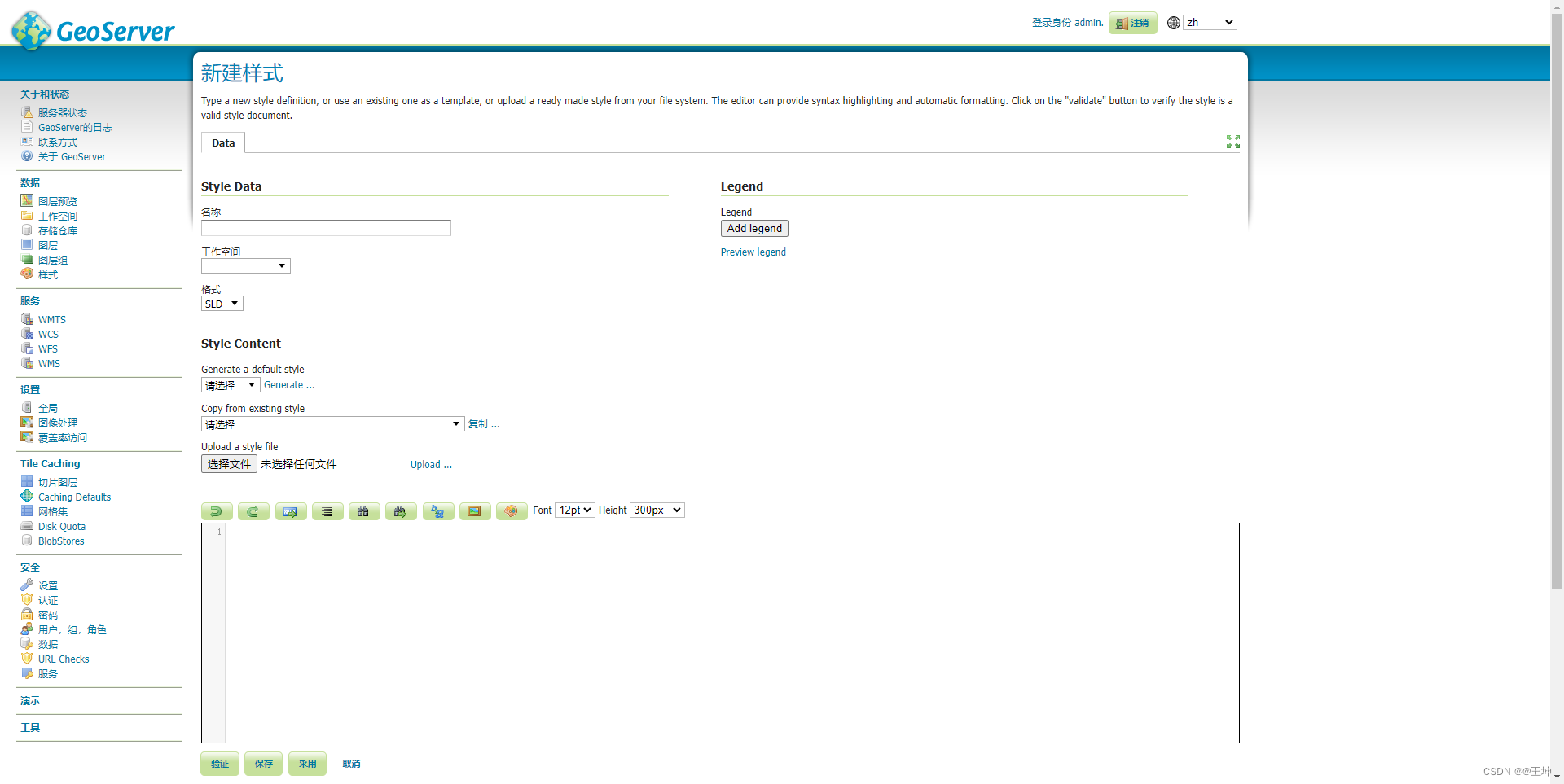Screen dimensions: 1564x784
Task: Open the Copy from existing style dropdown
Action: pyautogui.click(x=333, y=424)
